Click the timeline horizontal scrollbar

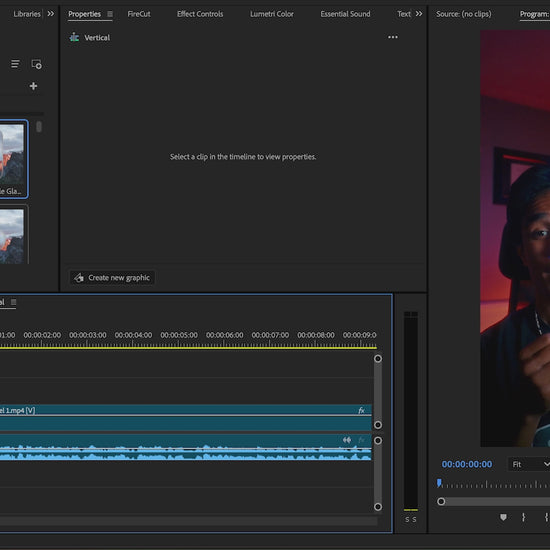(189, 522)
